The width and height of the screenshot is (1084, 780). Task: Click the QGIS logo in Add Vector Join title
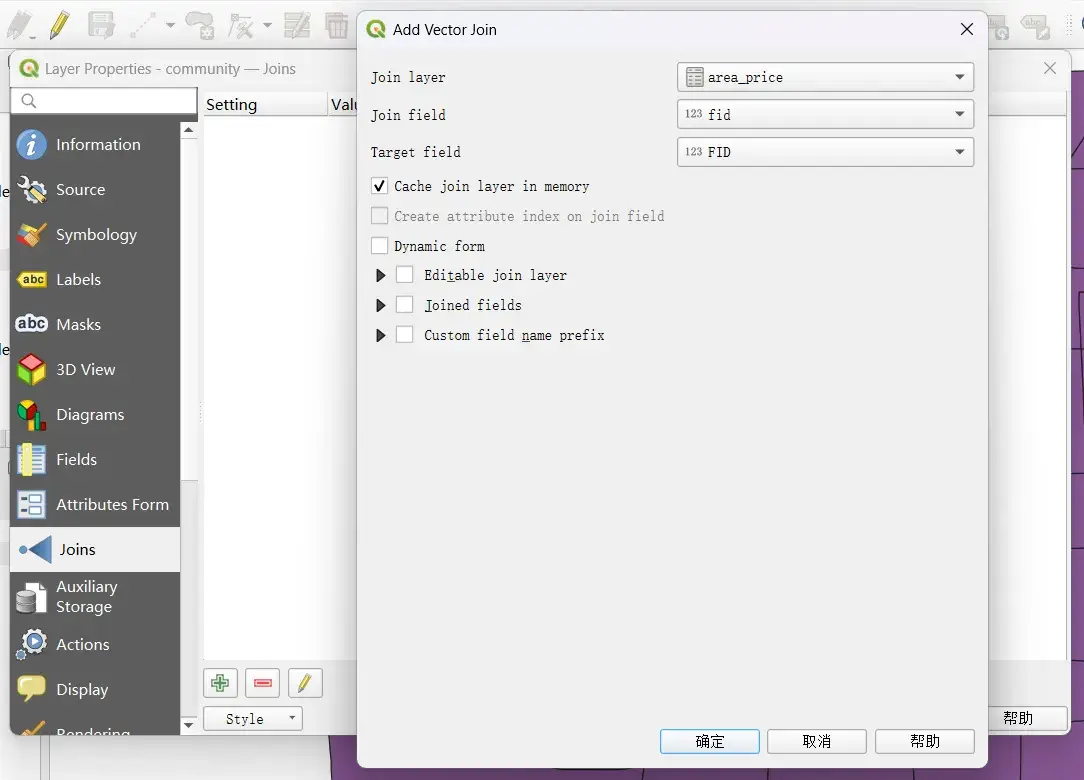click(x=376, y=29)
